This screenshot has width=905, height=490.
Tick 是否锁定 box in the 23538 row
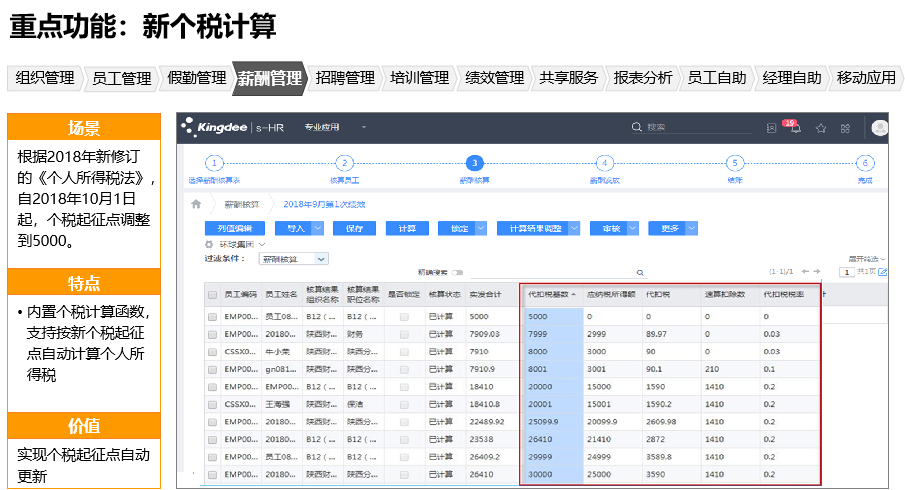point(404,440)
